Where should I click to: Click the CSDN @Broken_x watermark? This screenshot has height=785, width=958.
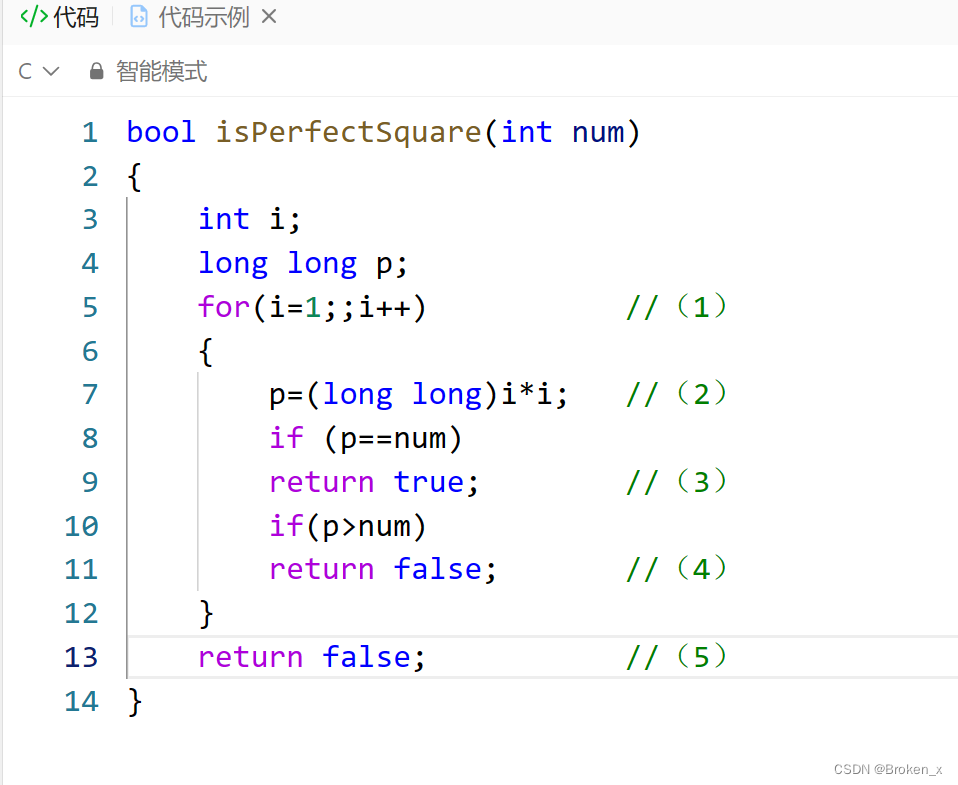pyautogui.click(x=888, y=769)
